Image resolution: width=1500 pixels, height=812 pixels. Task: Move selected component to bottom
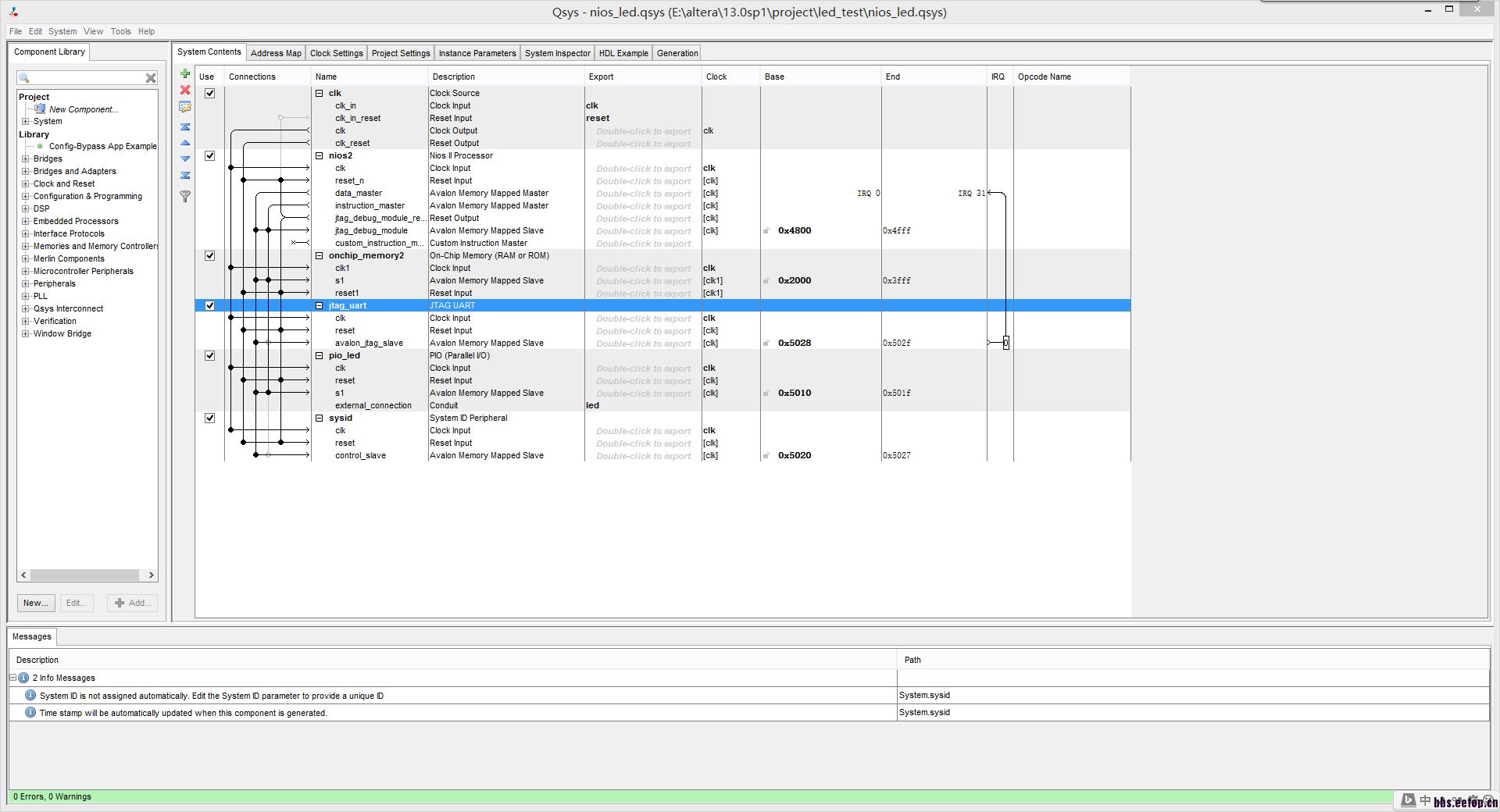[185, 176]
